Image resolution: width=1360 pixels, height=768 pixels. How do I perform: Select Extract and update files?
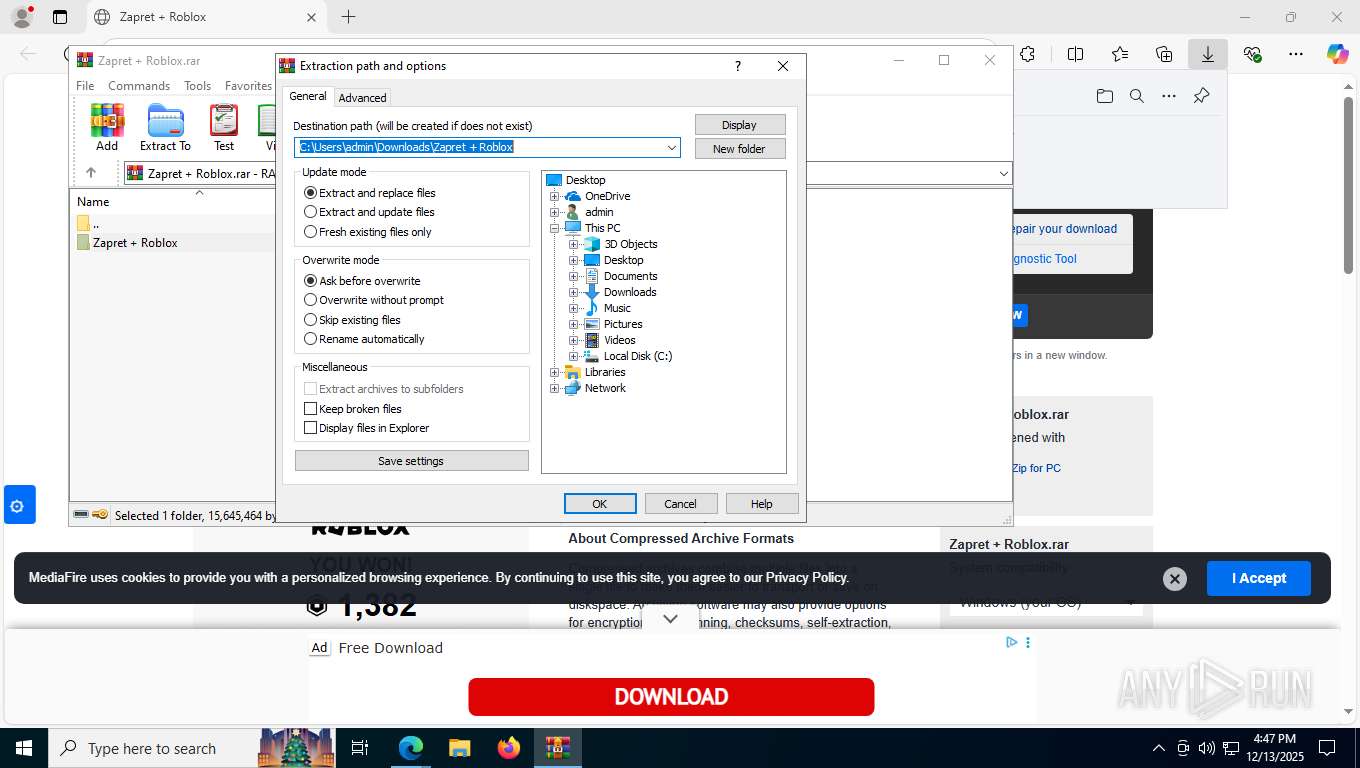point(370,212)
